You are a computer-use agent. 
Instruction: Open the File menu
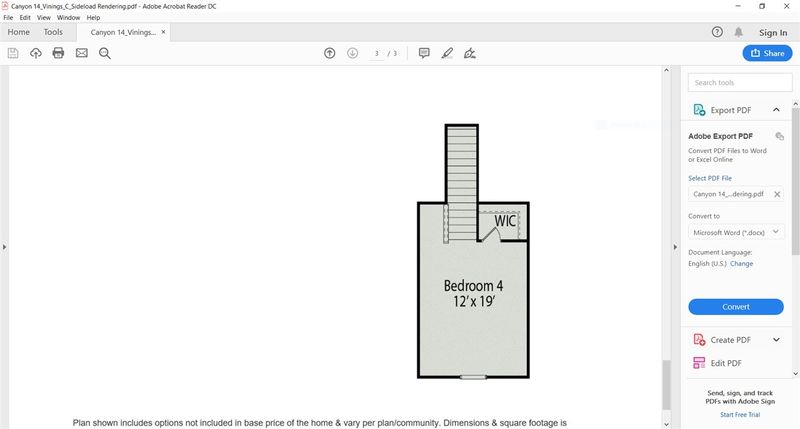(8, 17)
